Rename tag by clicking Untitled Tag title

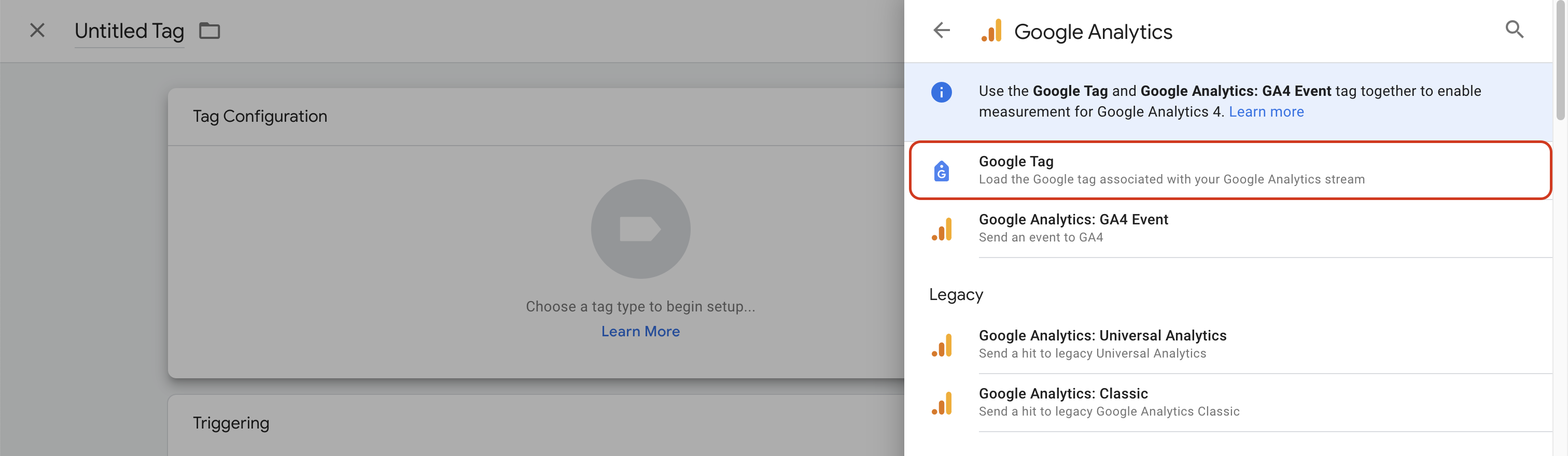[x=129, y=31]
